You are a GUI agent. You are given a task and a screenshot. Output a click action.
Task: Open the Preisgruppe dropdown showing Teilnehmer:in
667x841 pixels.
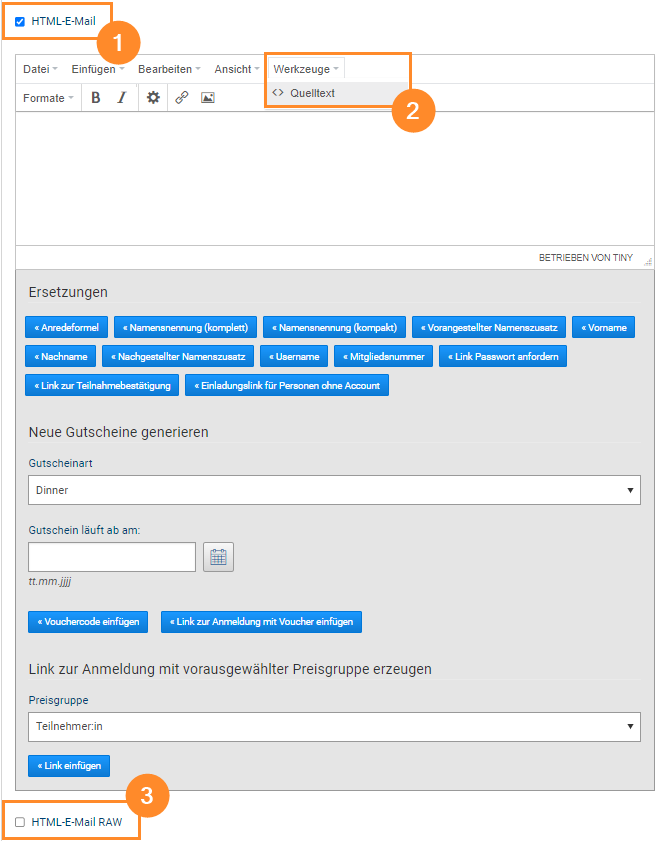333,726
